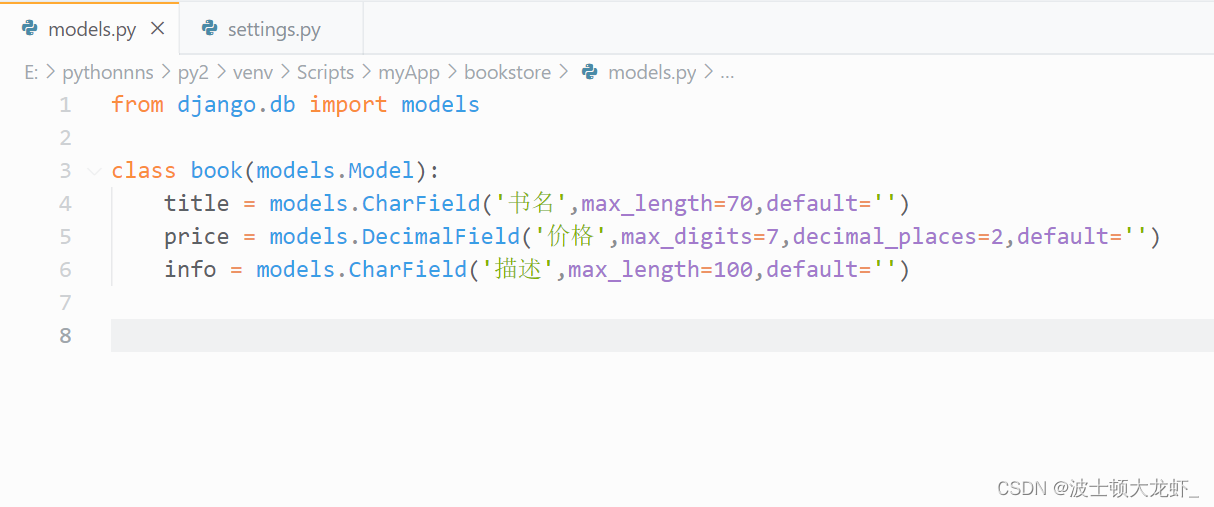Select the pythonnns breadcrumb folder
Viewport: 1214px width, 507px height.
coord(108,72)
